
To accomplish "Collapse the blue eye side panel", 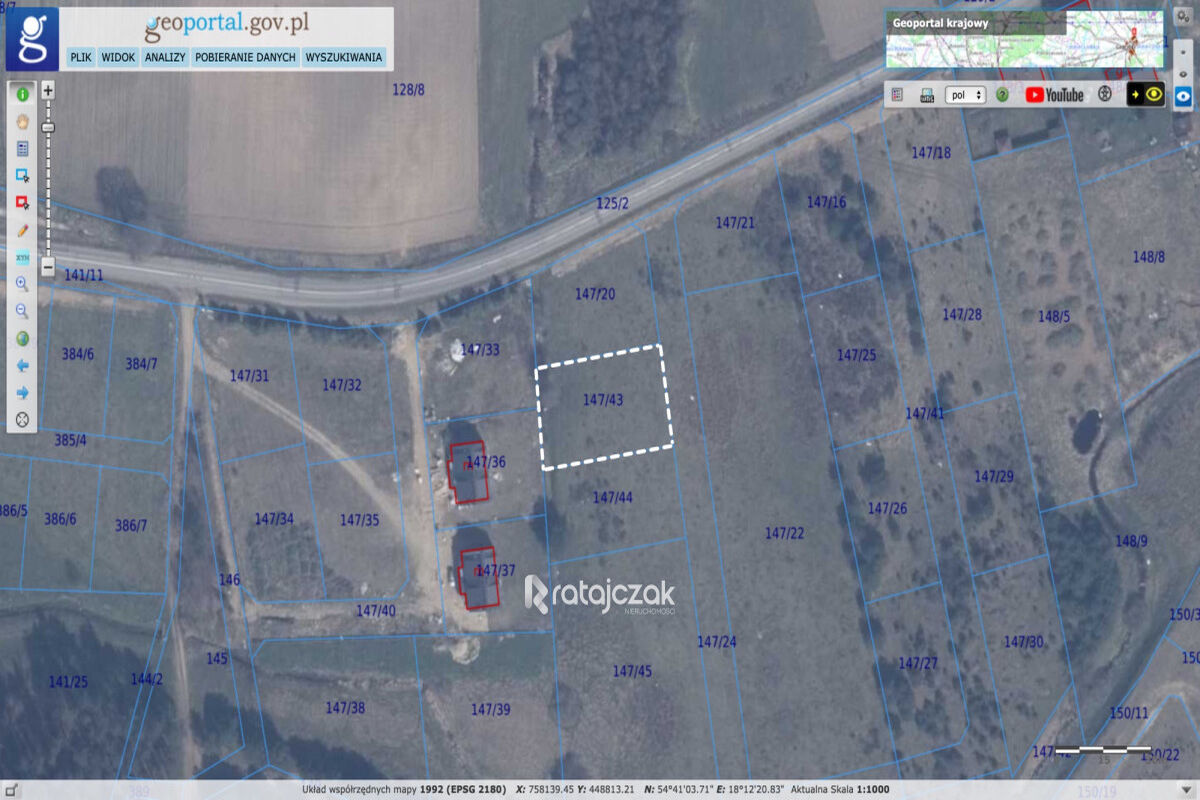I will pyautogui.click(x=1185, y=97).
